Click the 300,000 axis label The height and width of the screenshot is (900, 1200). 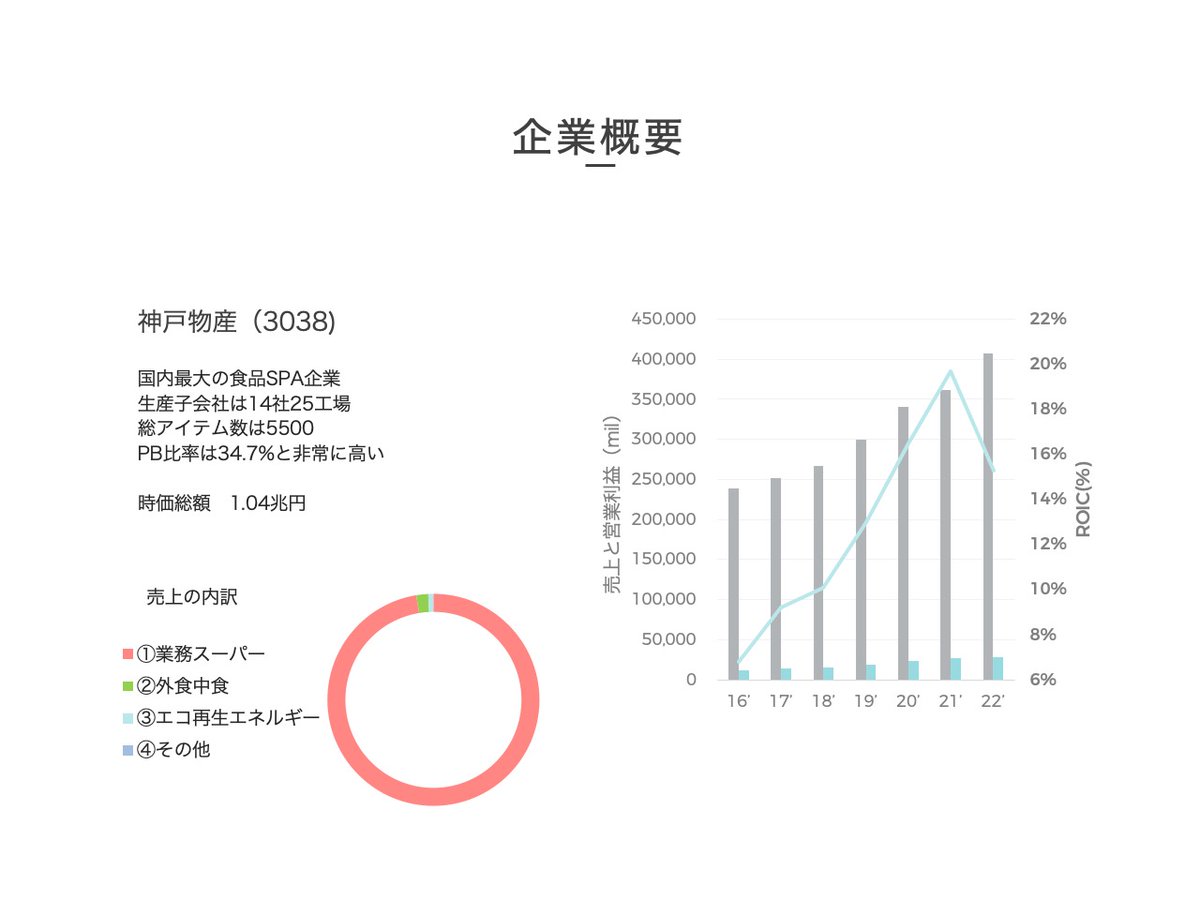663,439
